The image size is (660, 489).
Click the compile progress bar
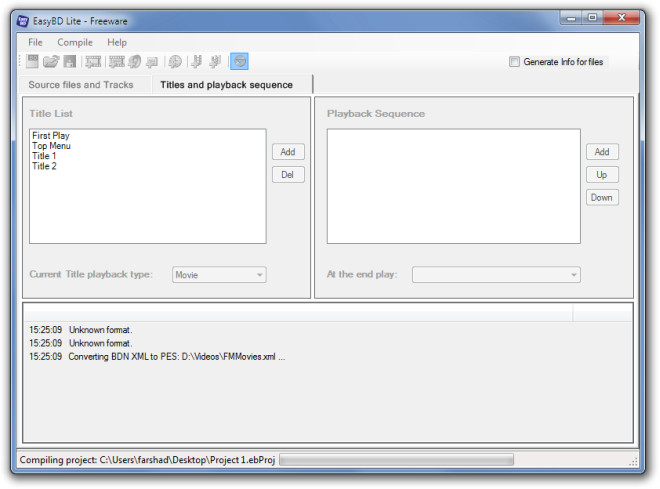(397, 460)
